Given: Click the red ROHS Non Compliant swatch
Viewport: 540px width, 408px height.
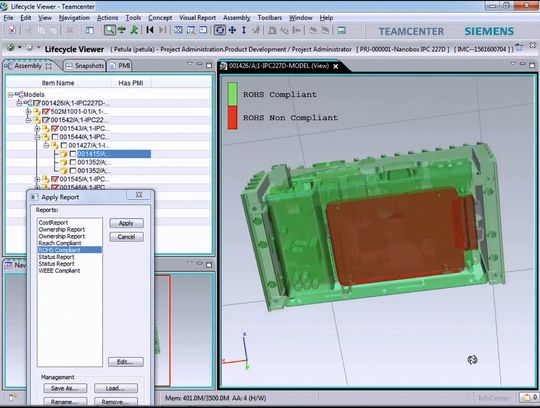Looking at the screenshot, I should point(232,117).
